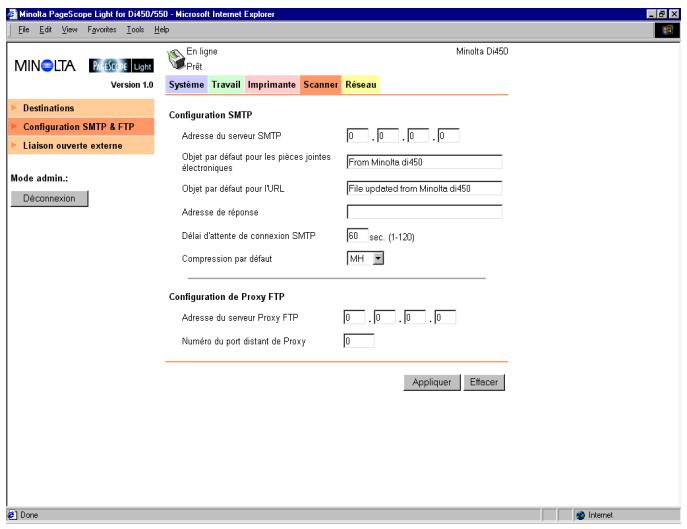The width and height of the screenshot is (687, 529).
Task: Click the Minolta Di450 device name
Action: click(482, 51)
